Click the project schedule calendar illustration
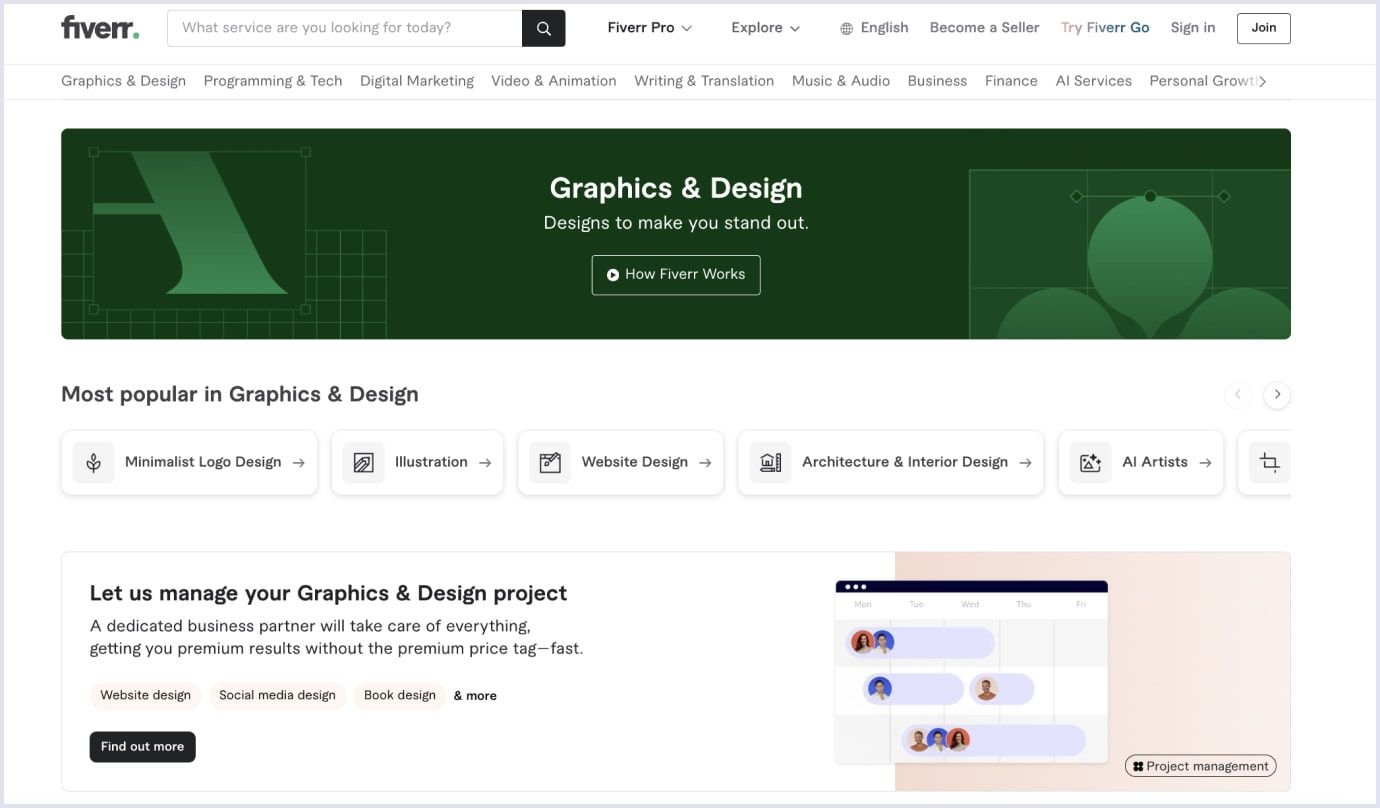 point(971,672)
